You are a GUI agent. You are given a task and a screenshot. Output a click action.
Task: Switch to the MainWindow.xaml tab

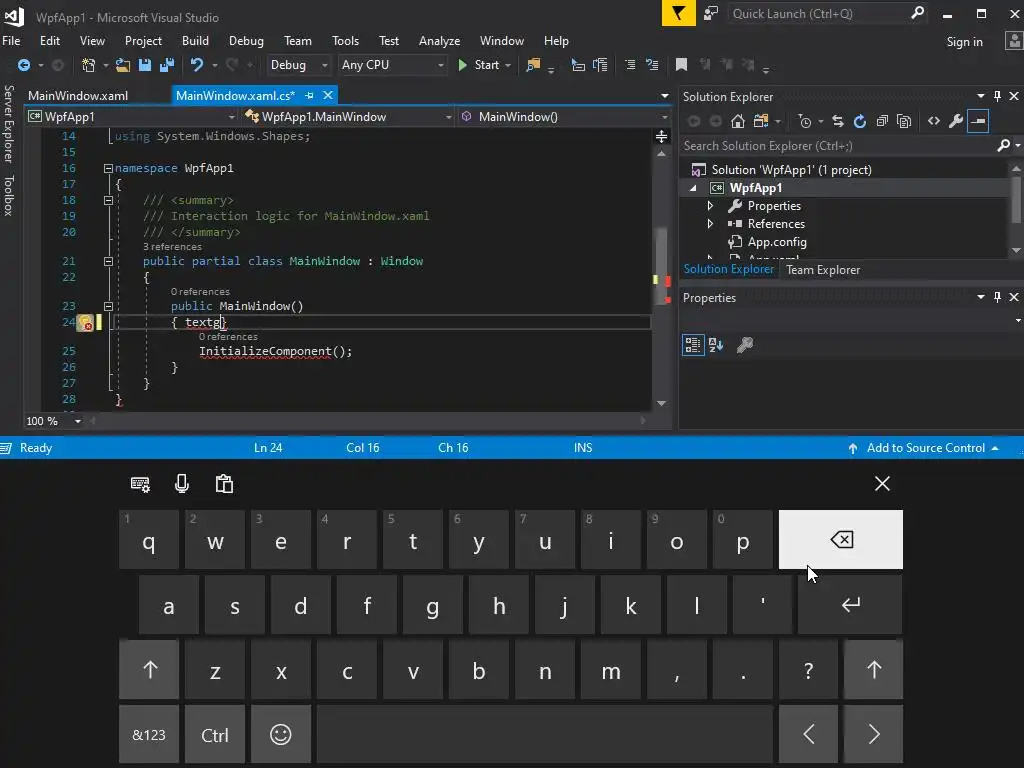78,95
